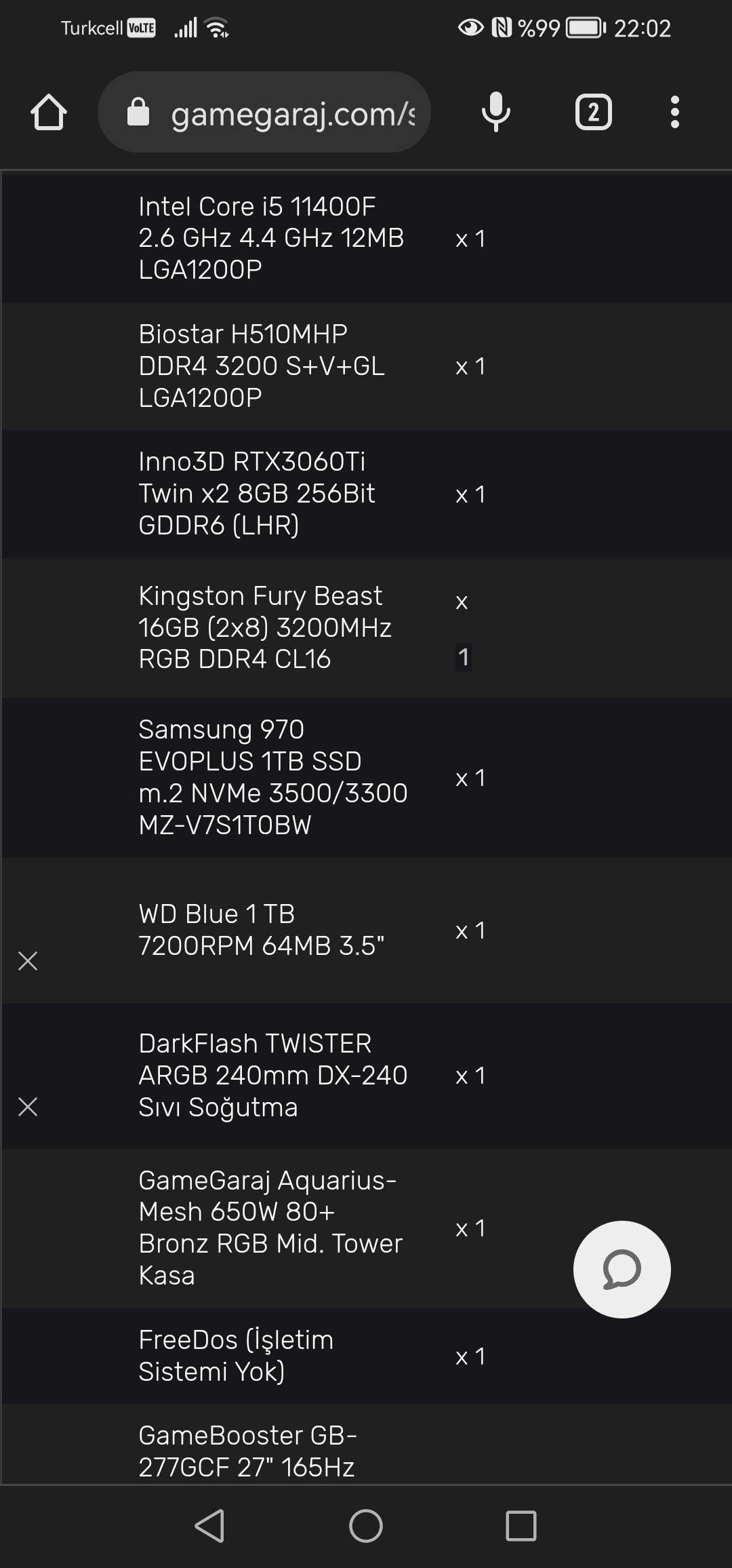Screen dimensions: 732x1568
Task: Select the Samsung 970 EVOPLUS SSD item
Action: [x=272, y=777]
